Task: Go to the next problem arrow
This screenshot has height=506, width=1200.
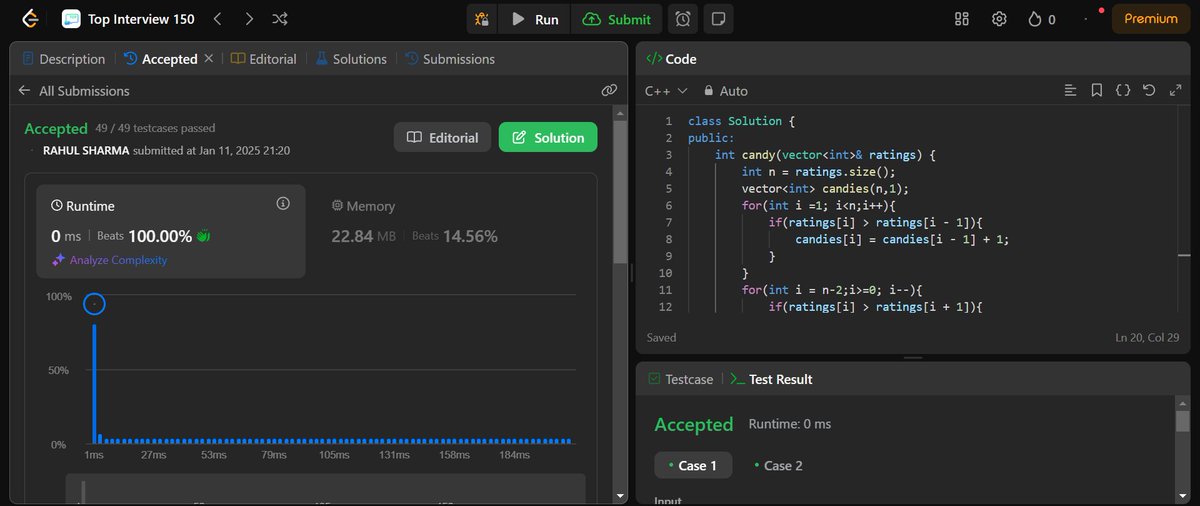Action: pyautogui.click(x=249, y=19)
